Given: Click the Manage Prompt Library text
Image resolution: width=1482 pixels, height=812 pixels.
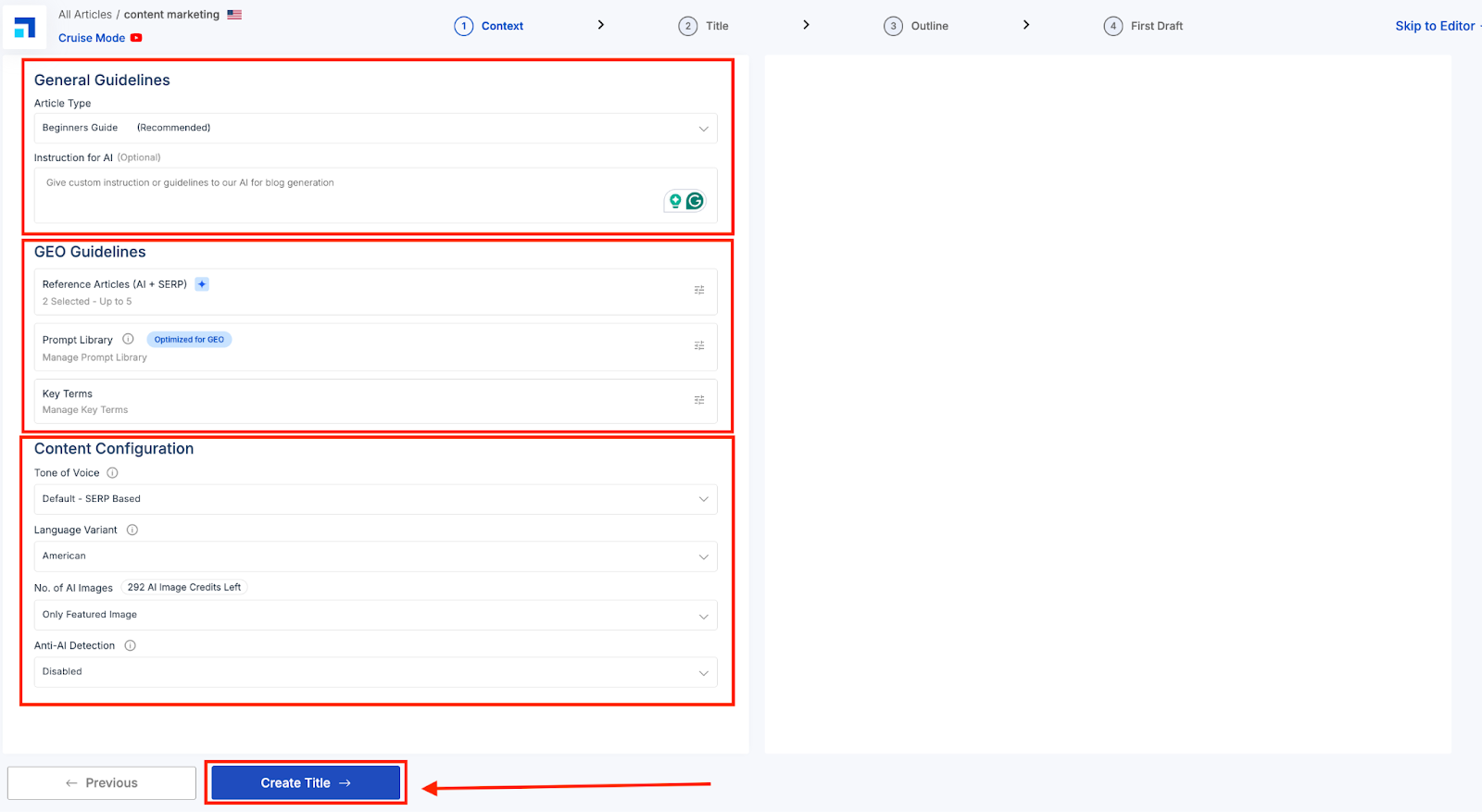Looking at the screenshot, I should point(94,357).
